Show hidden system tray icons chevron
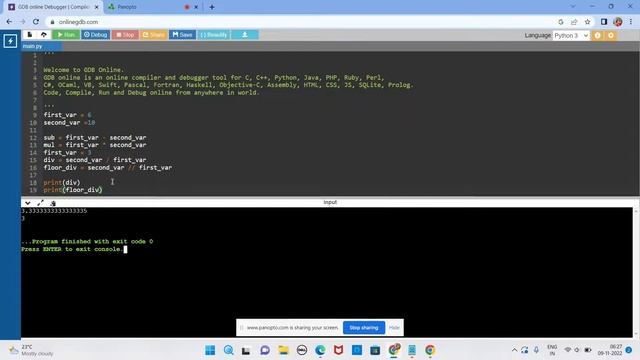The height and width of the screenshot is (360, 640). click(x=514, y=350)
